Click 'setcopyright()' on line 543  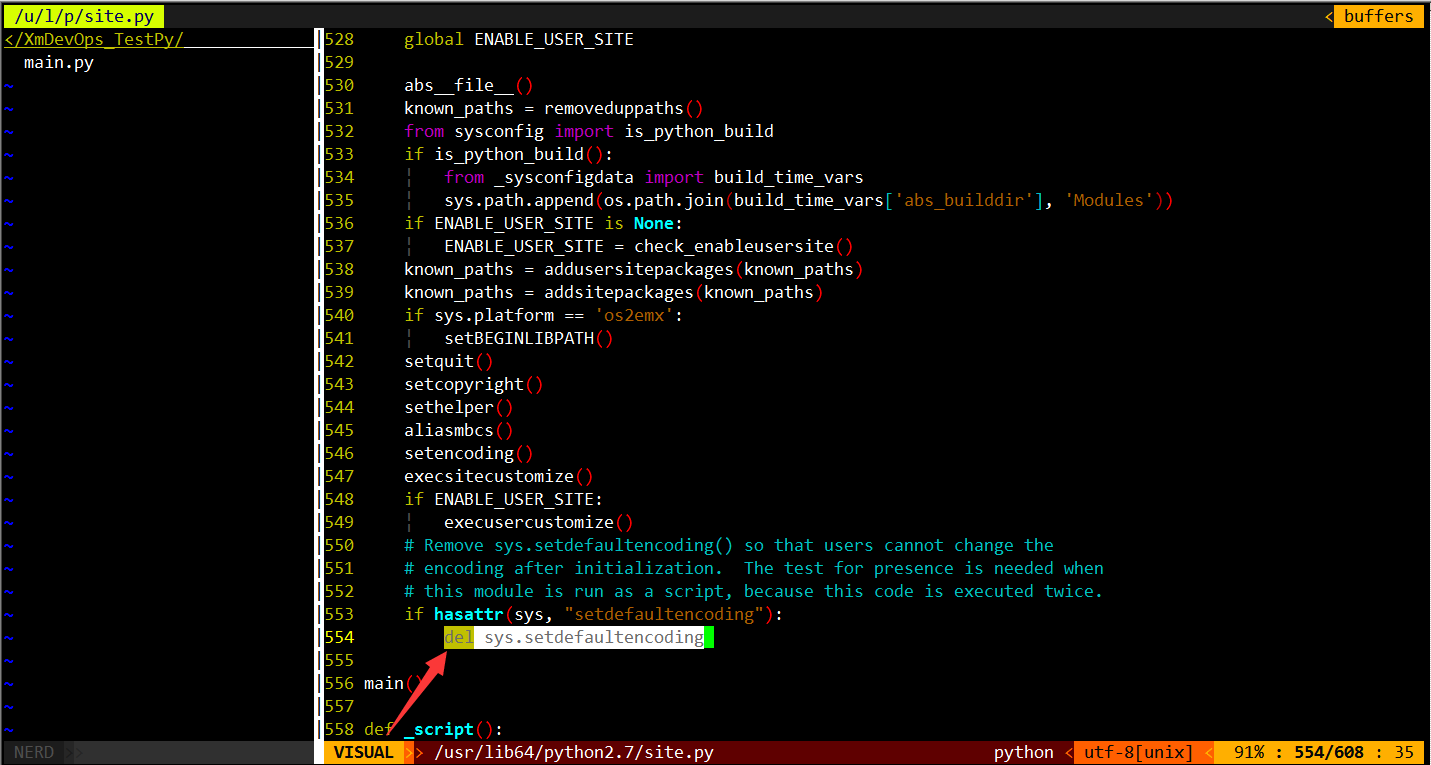pos(474,384)
